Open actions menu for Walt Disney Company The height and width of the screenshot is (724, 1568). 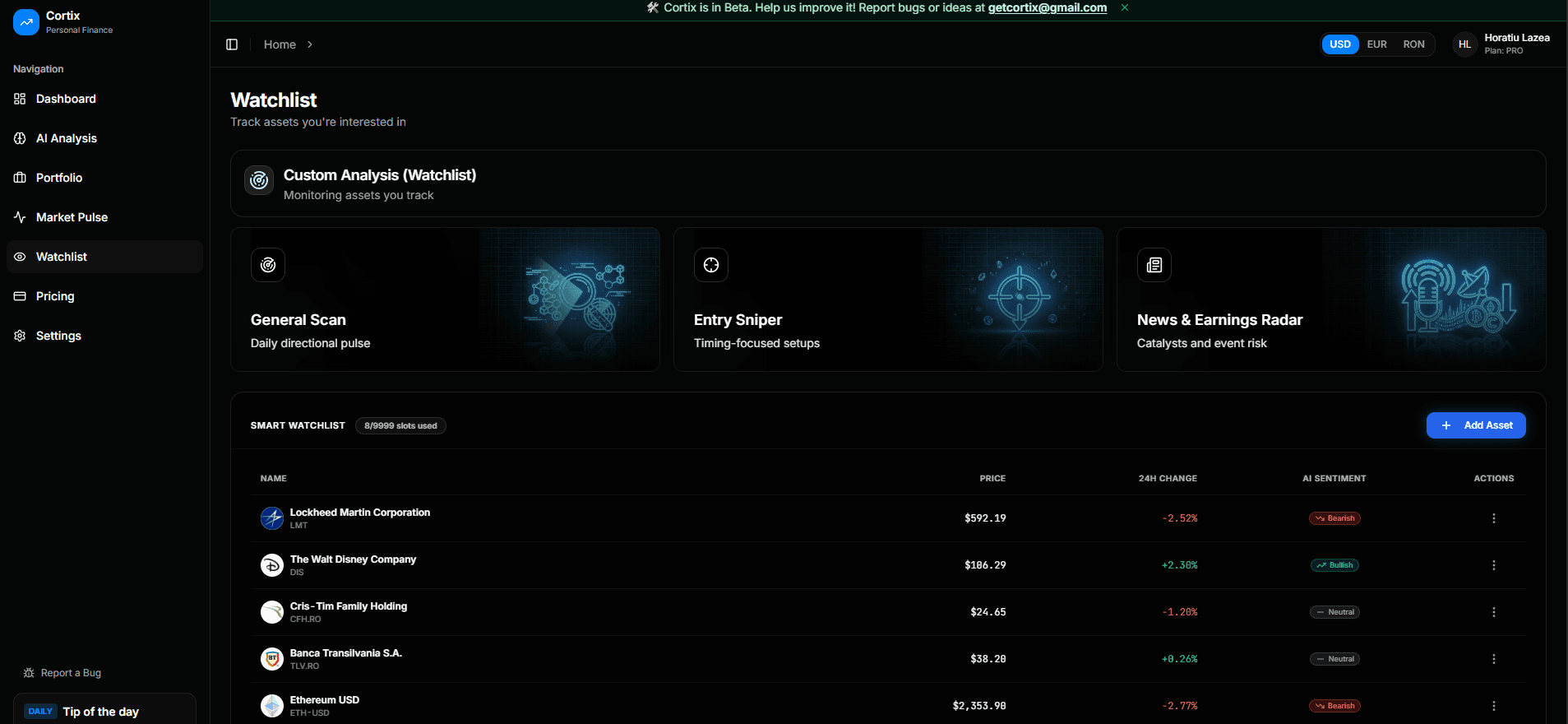1493,565
